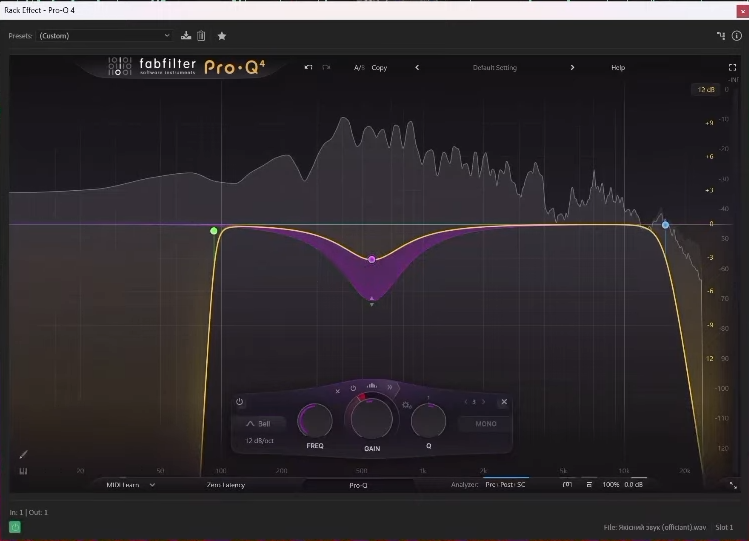Select next band with right chevron
Image resolution: width=749 pixels, height=541 pixels.
(483, 402)
